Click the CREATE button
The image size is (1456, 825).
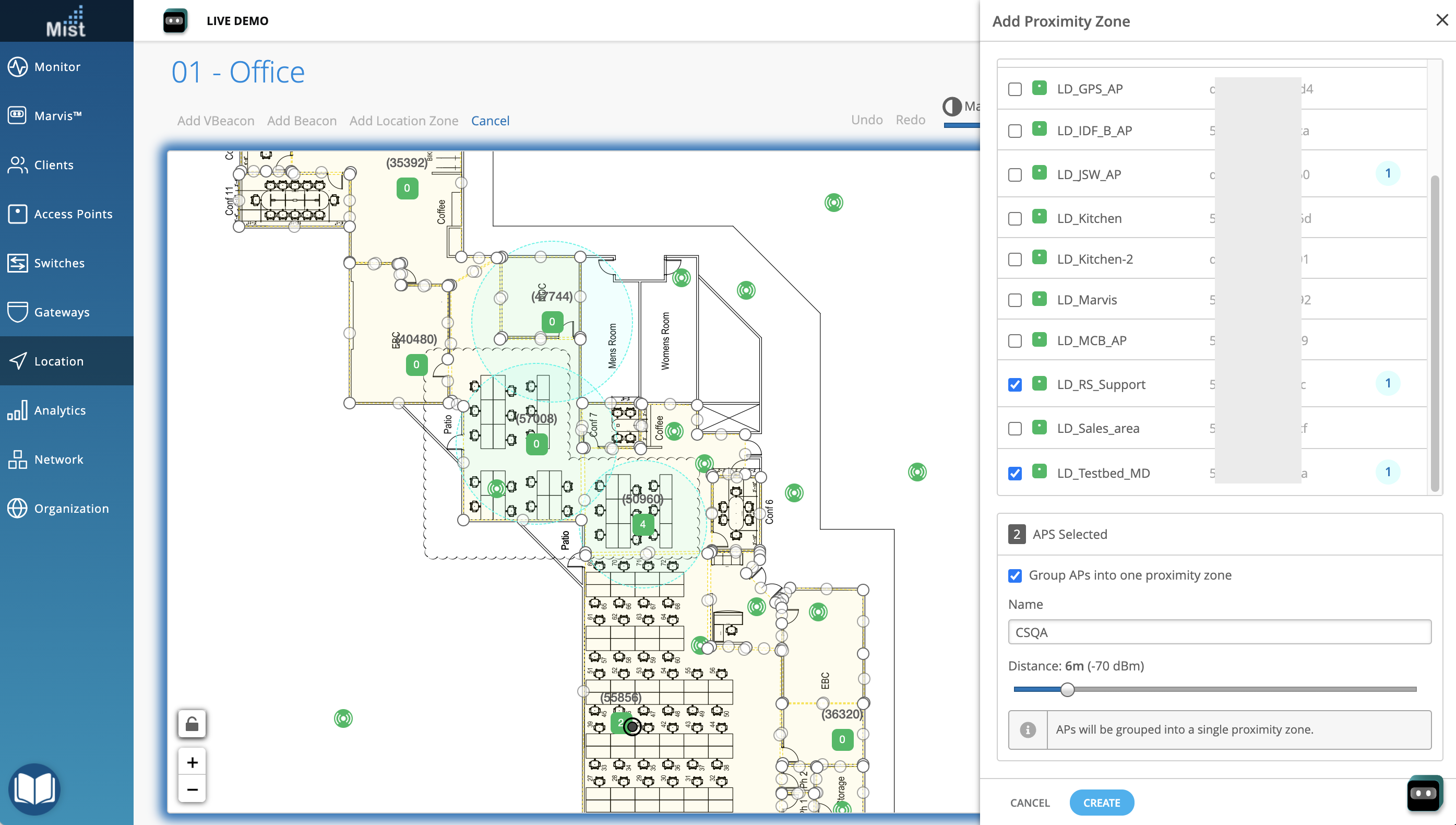tap(1101, 803)
